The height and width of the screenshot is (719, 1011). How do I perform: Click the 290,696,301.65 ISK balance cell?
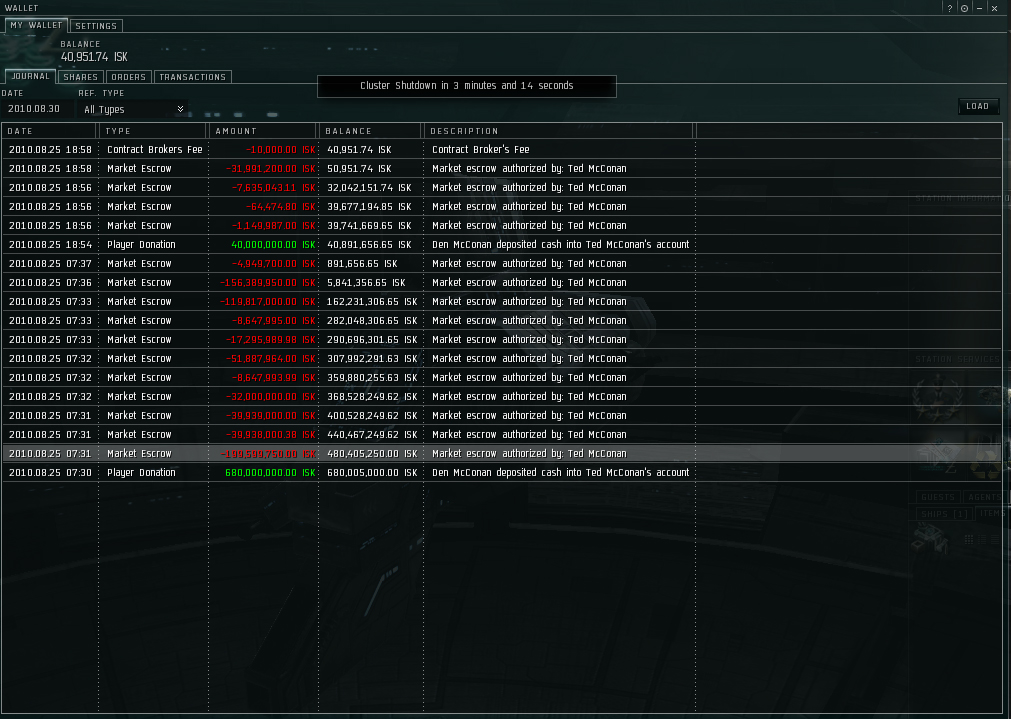tap(372, 340)
